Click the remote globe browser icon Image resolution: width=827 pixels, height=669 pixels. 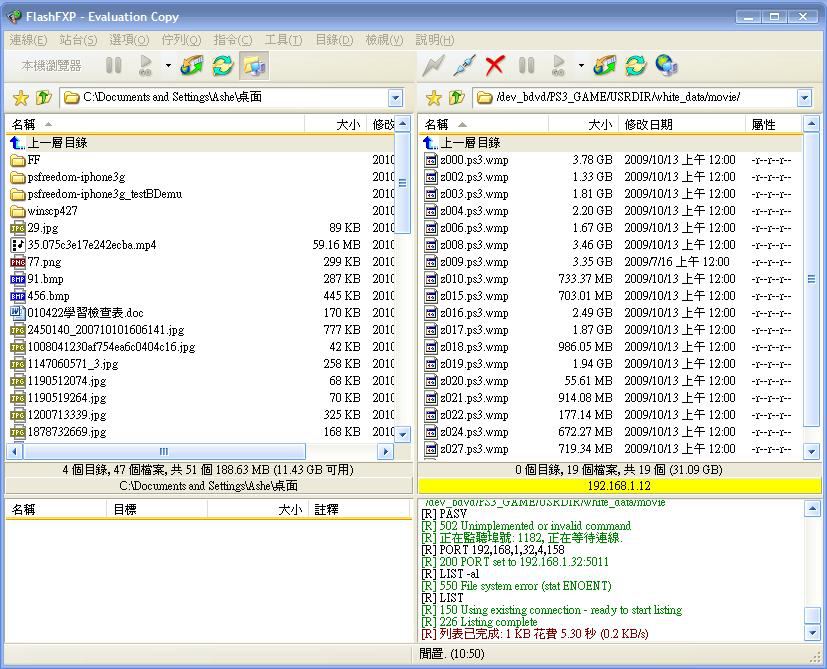666,65
